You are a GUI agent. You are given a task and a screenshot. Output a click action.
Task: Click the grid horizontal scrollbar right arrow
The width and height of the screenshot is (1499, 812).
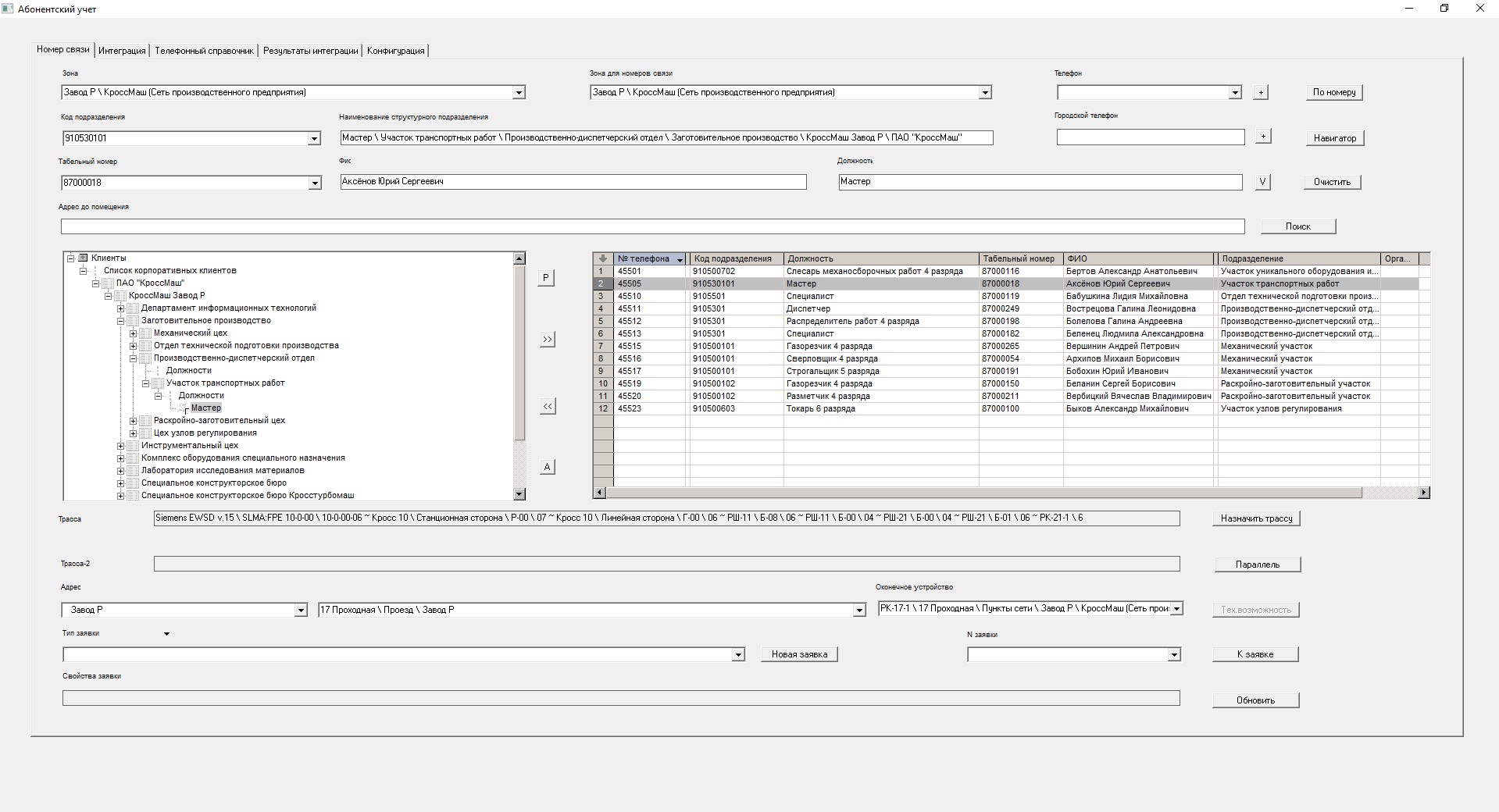coord(1424,493)
